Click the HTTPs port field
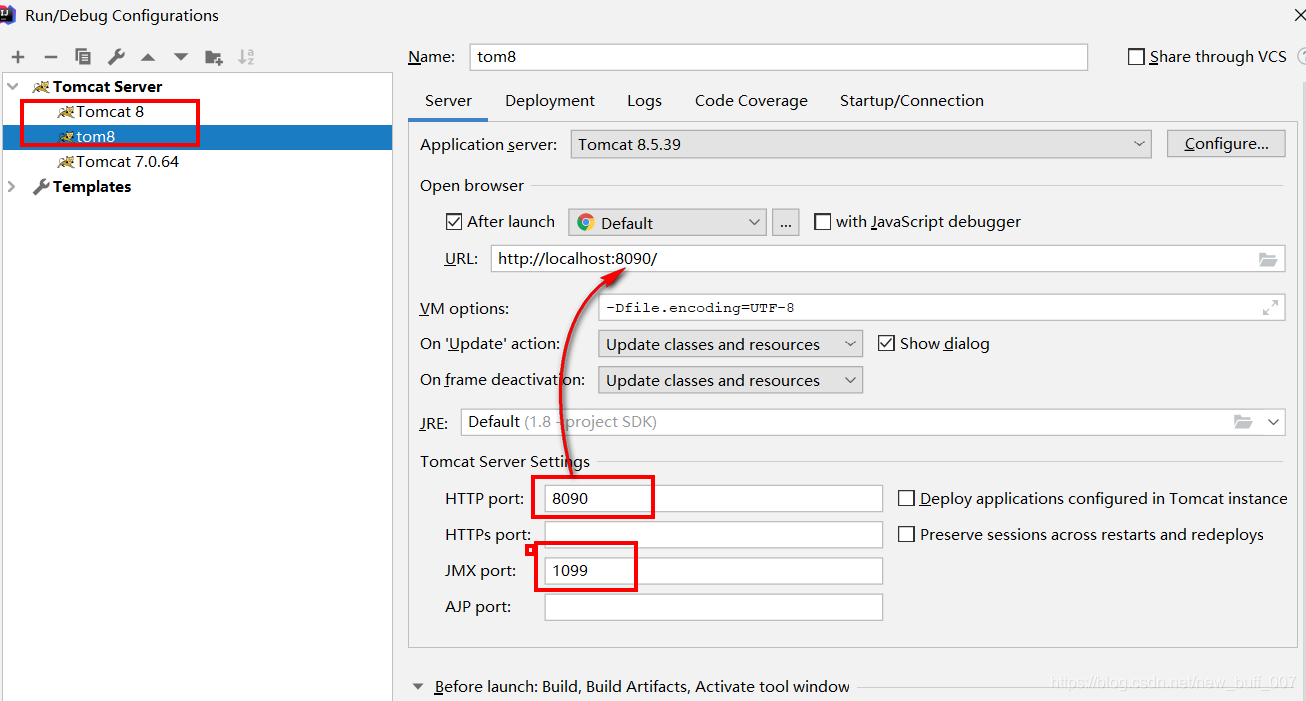The width and height of the screenshot is (1306, 701). (x=713, y=534)
